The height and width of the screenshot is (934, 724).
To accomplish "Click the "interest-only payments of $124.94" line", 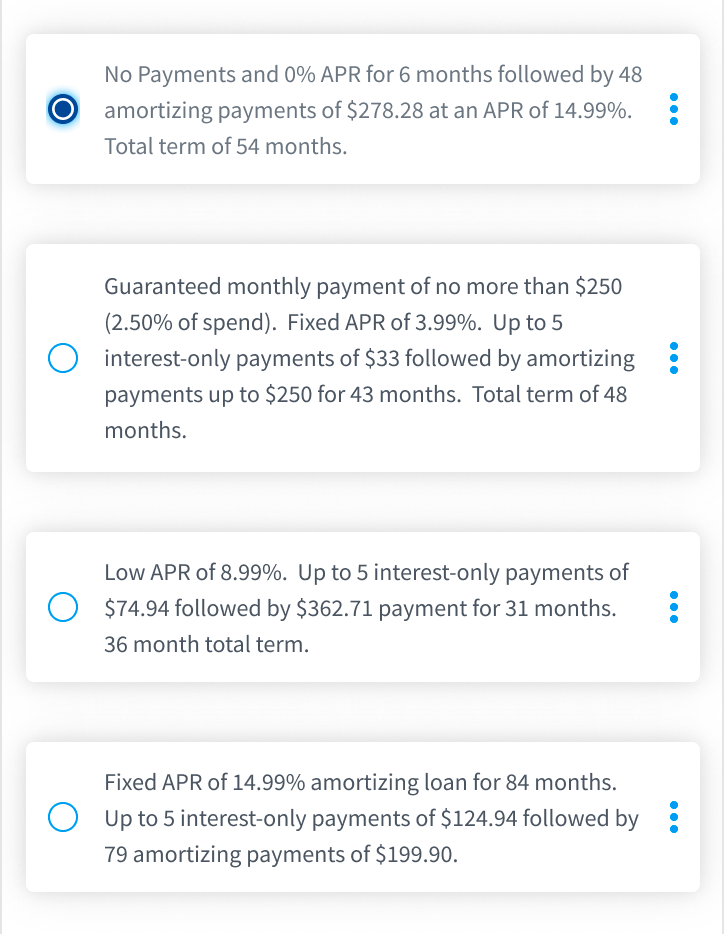I will click(x=371, y=818).
